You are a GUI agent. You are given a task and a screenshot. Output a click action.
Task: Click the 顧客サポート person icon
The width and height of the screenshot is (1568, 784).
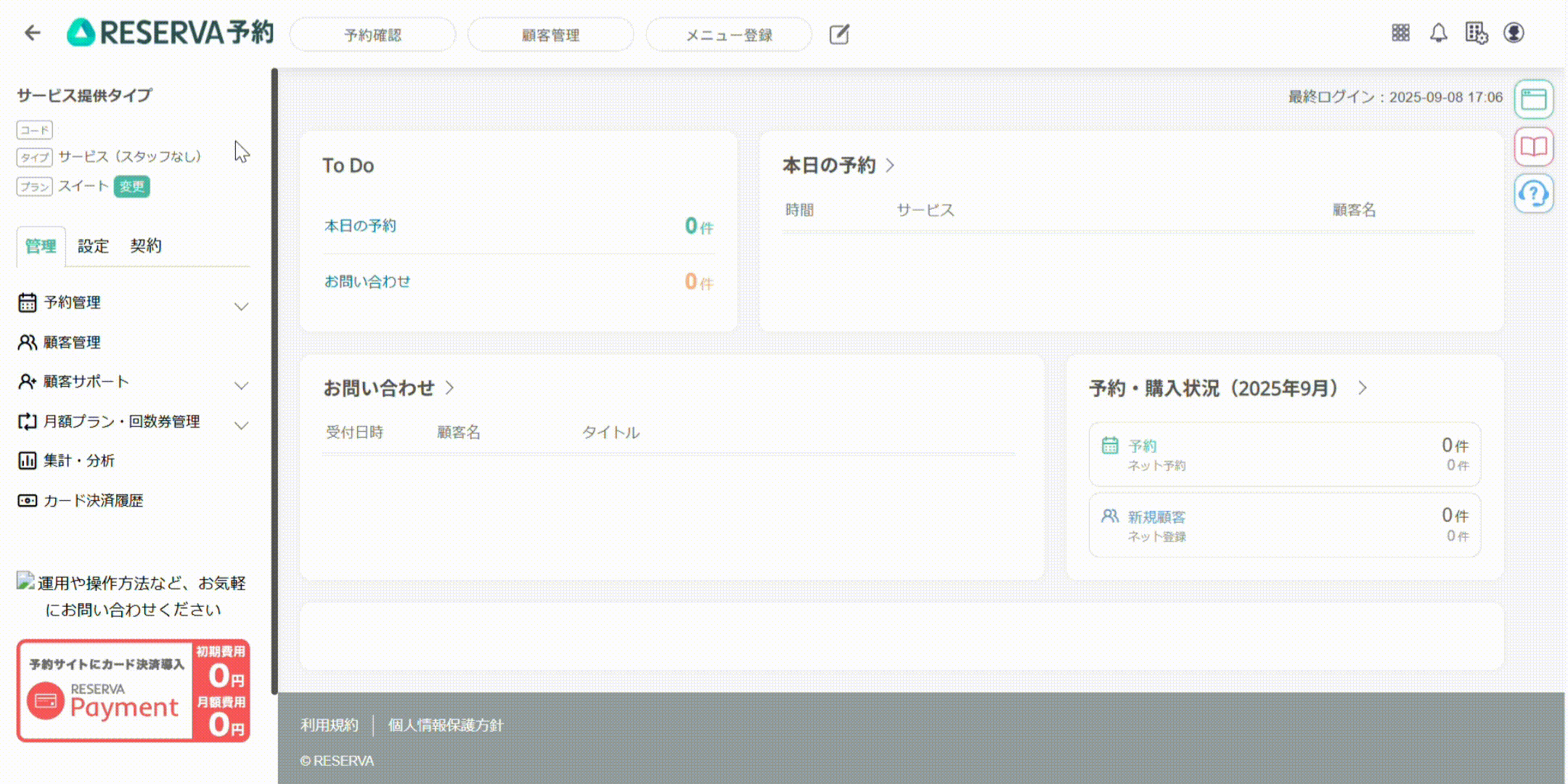tap(27, 382)
